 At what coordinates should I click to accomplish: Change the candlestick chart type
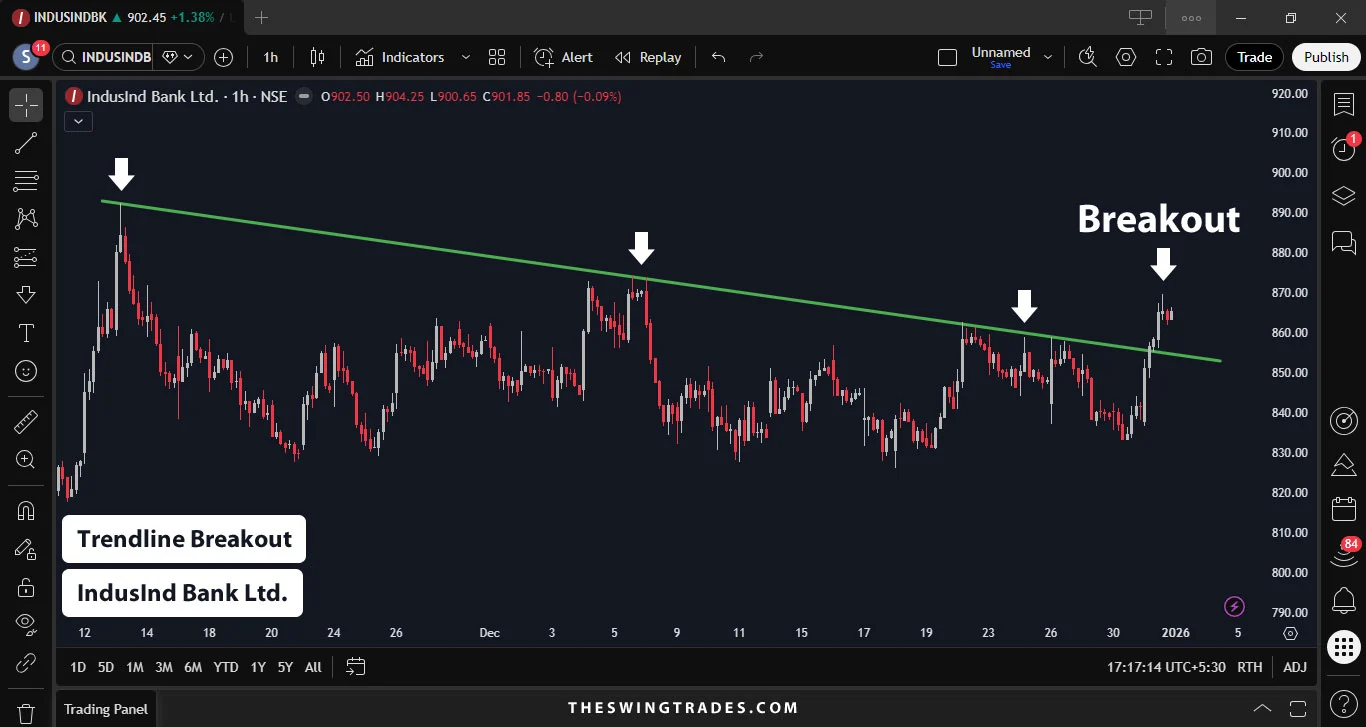[x=318, y=57]
